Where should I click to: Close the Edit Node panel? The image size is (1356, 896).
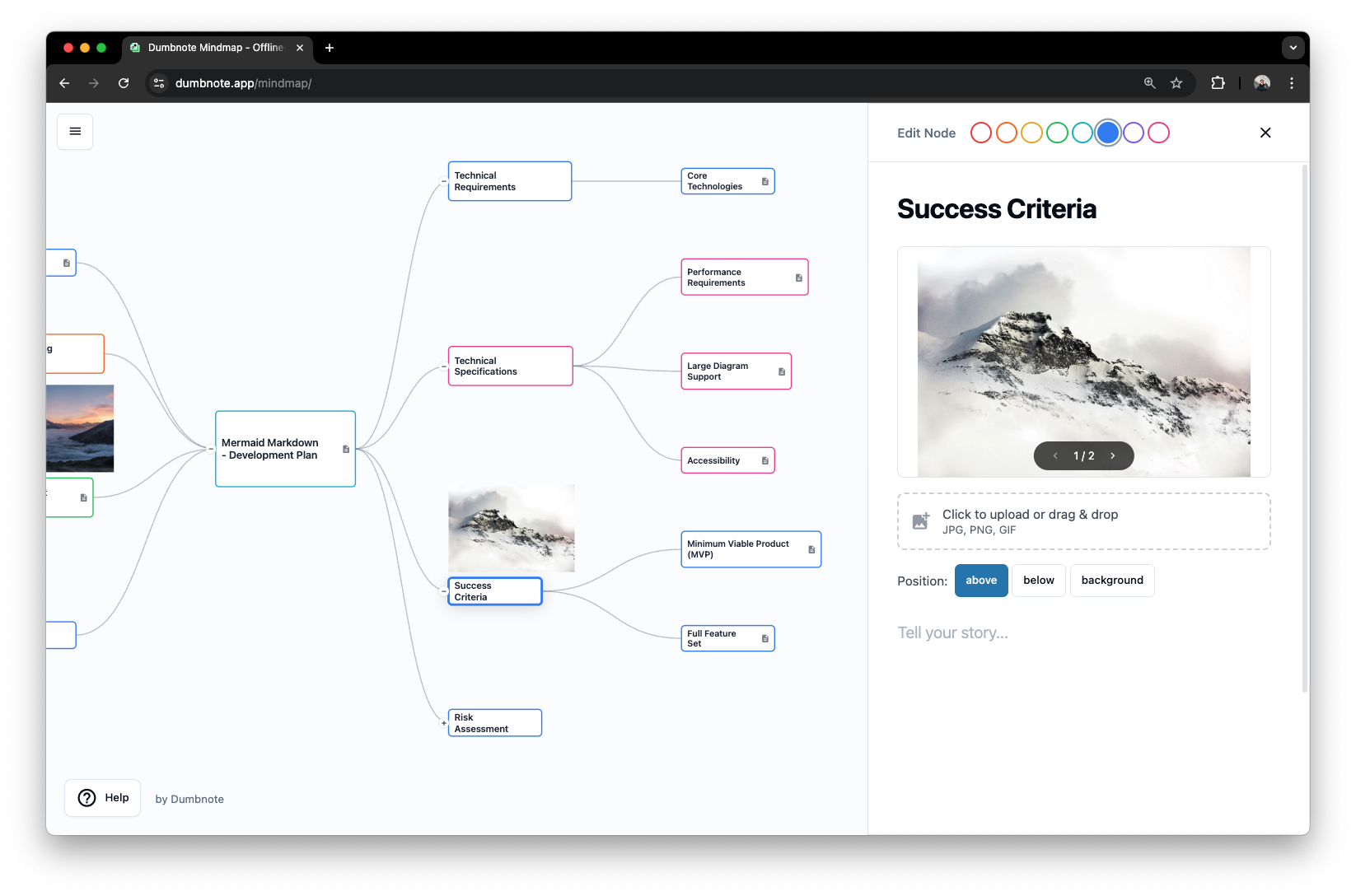pos(1265,133)
